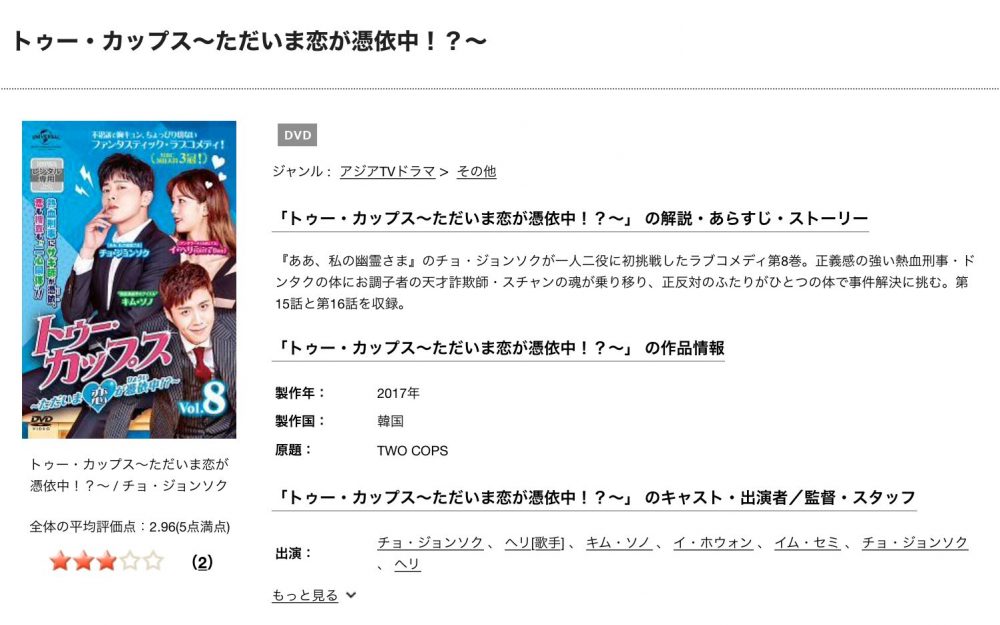Click the DVD cover thumbnail image
The image size is (1000, 625).
click(x=129, y=279)
